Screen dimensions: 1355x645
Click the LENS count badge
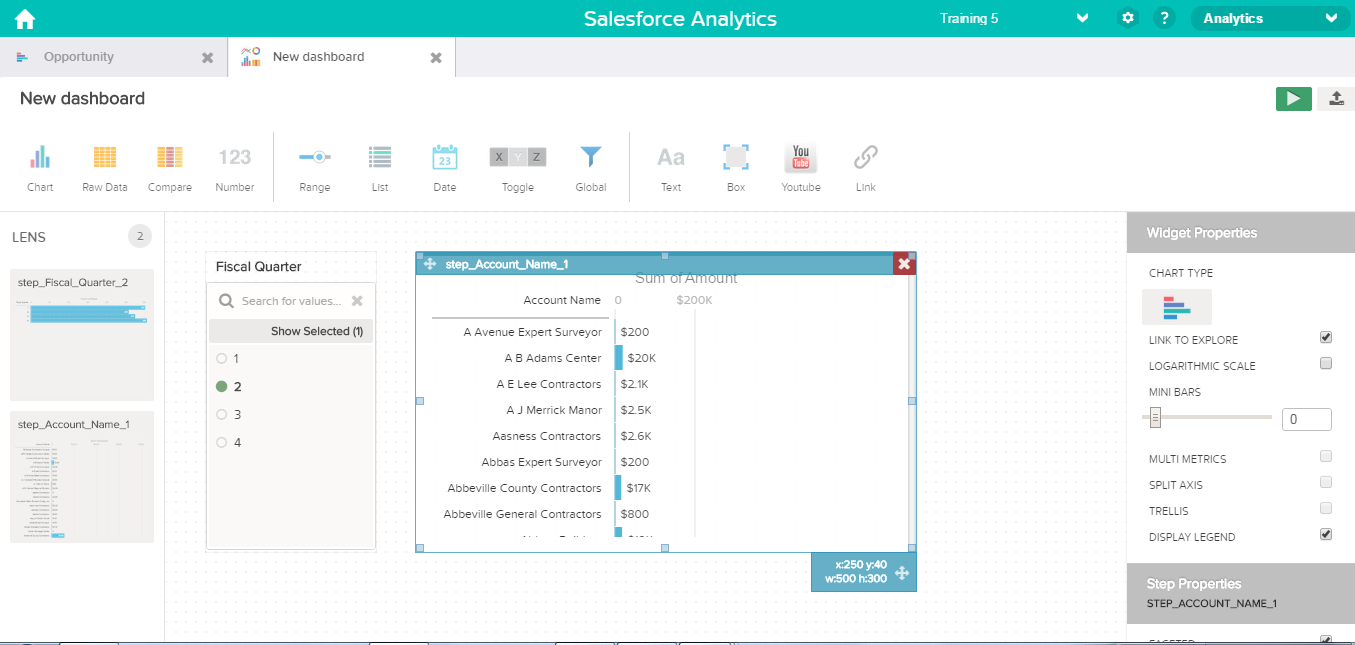click(140, 237)
